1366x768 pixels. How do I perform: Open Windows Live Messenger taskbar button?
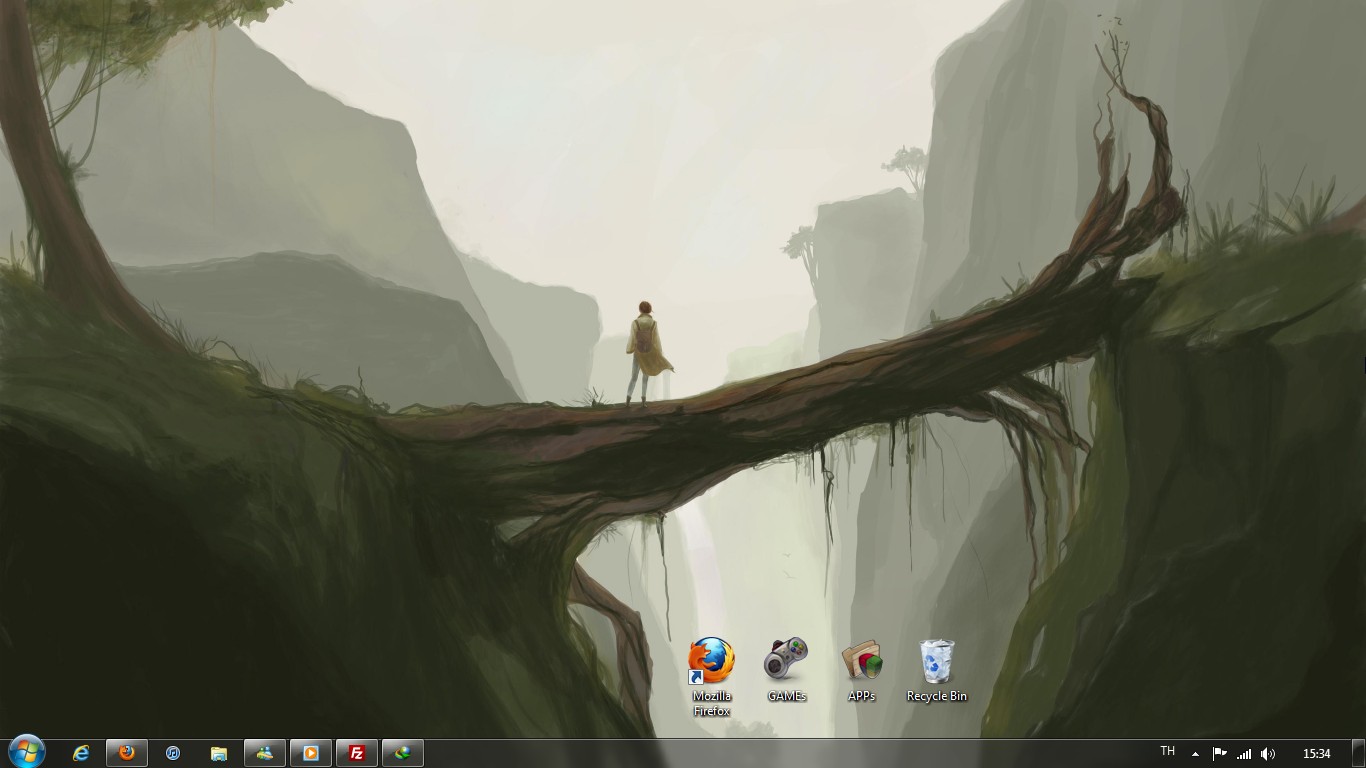265,753
